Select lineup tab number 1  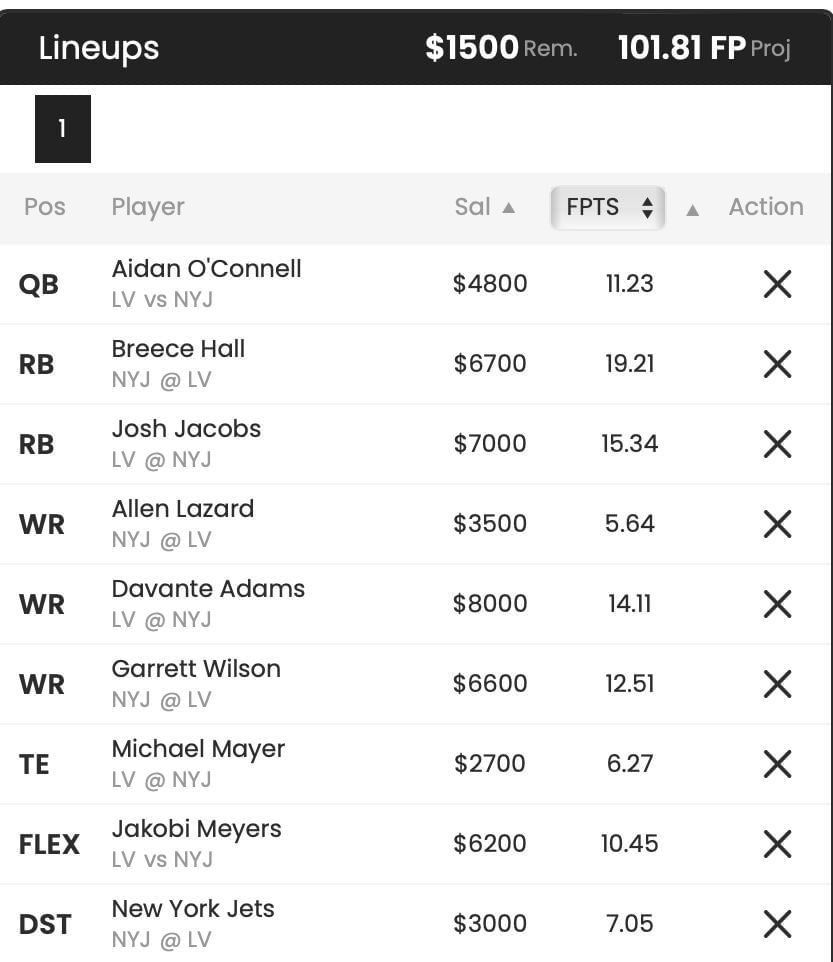63,129
